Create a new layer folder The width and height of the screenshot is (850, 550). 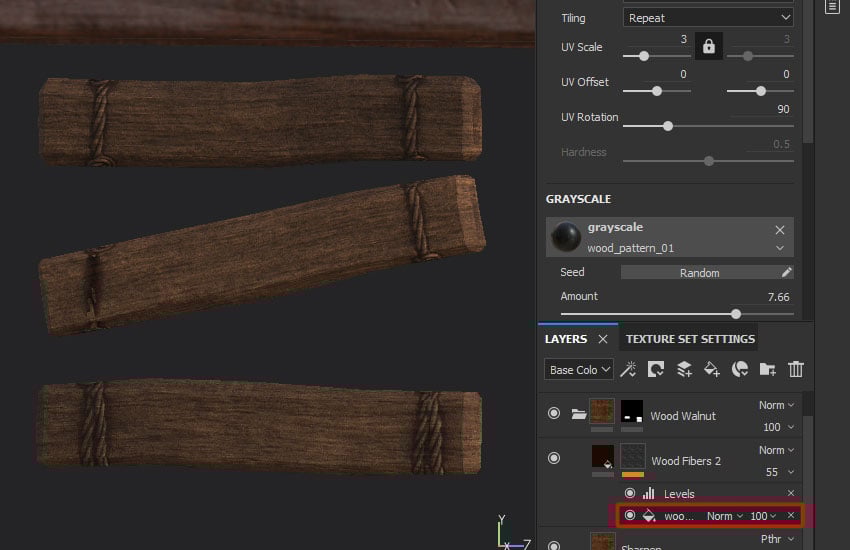(768, 369)
